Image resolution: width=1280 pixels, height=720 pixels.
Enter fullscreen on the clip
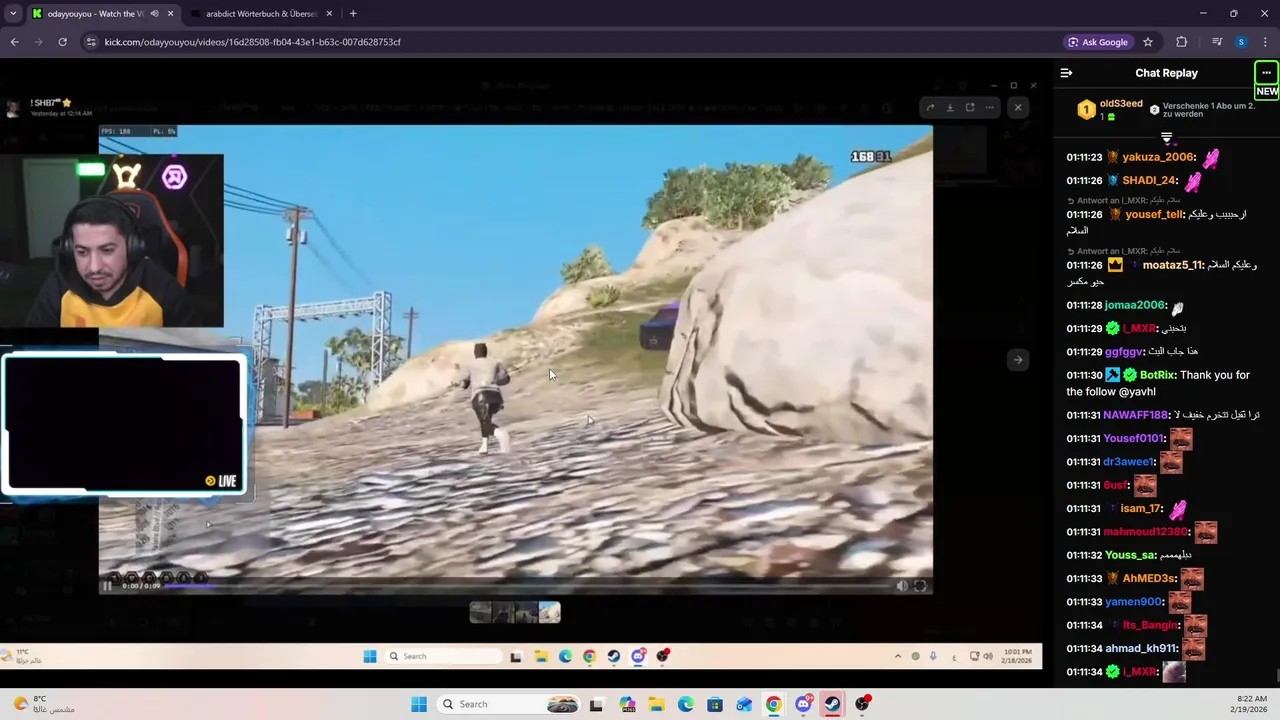[x=920, y=586]
